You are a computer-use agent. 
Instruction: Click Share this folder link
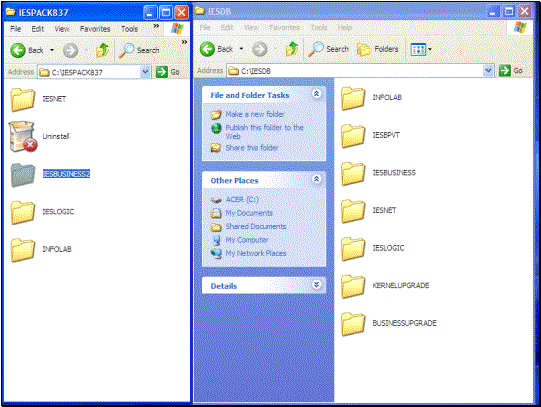[x=252, y=148]
